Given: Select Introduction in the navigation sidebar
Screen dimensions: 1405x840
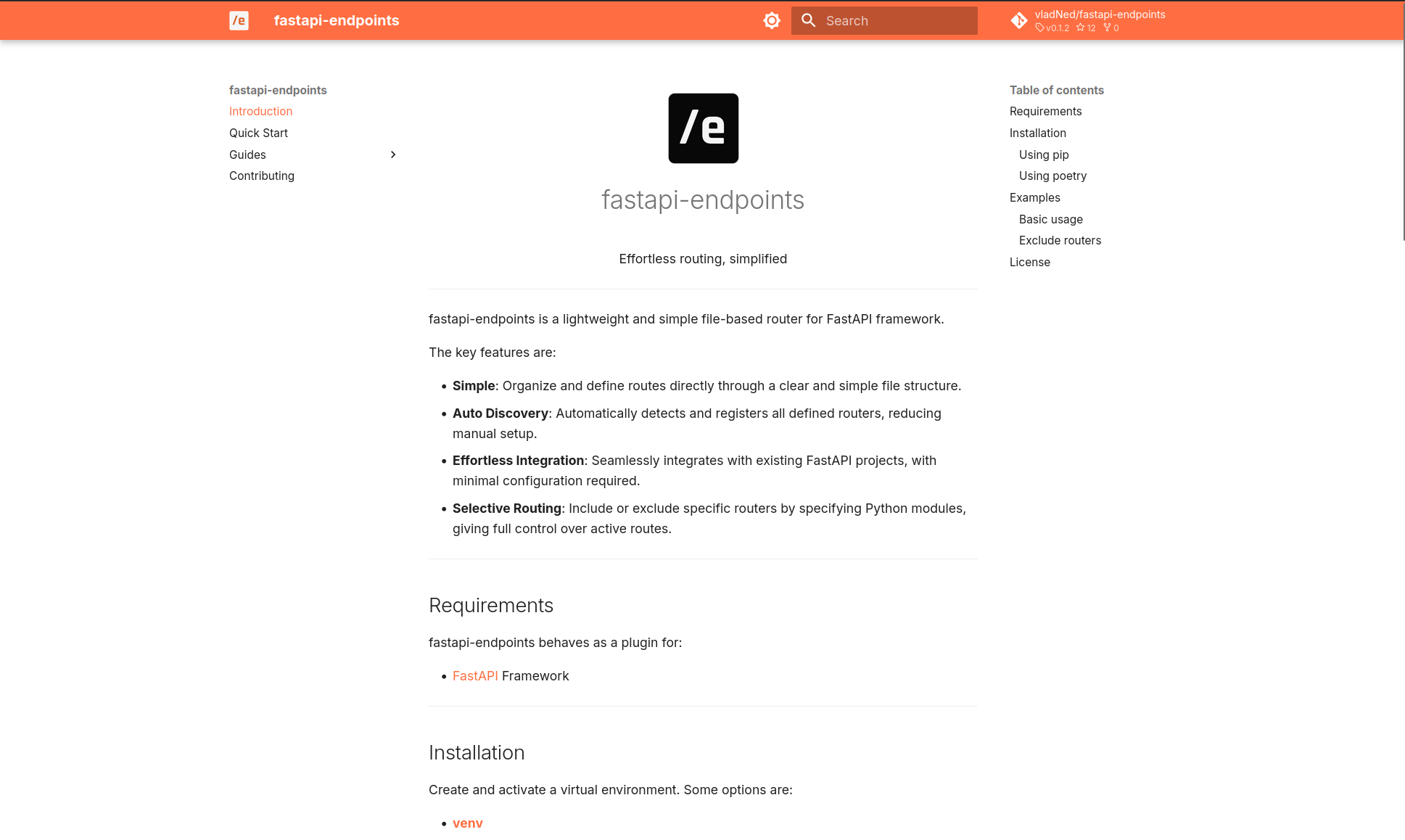Looking at the screenshot, I should 260,111.
